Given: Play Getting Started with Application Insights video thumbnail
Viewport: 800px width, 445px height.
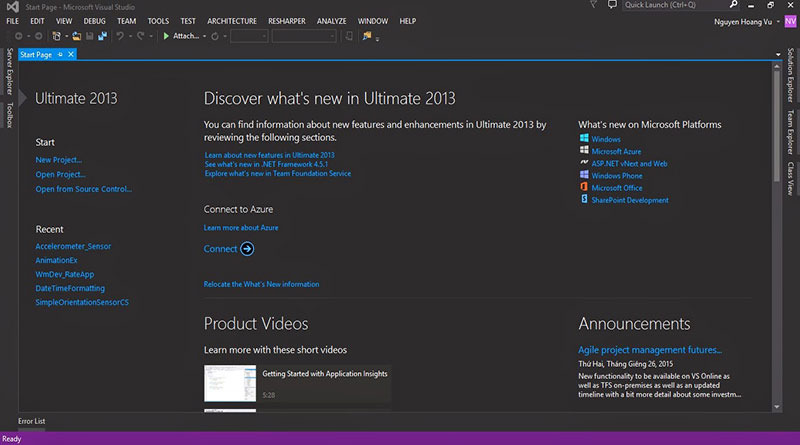Looking at the screenshot, I should [230, 383].
